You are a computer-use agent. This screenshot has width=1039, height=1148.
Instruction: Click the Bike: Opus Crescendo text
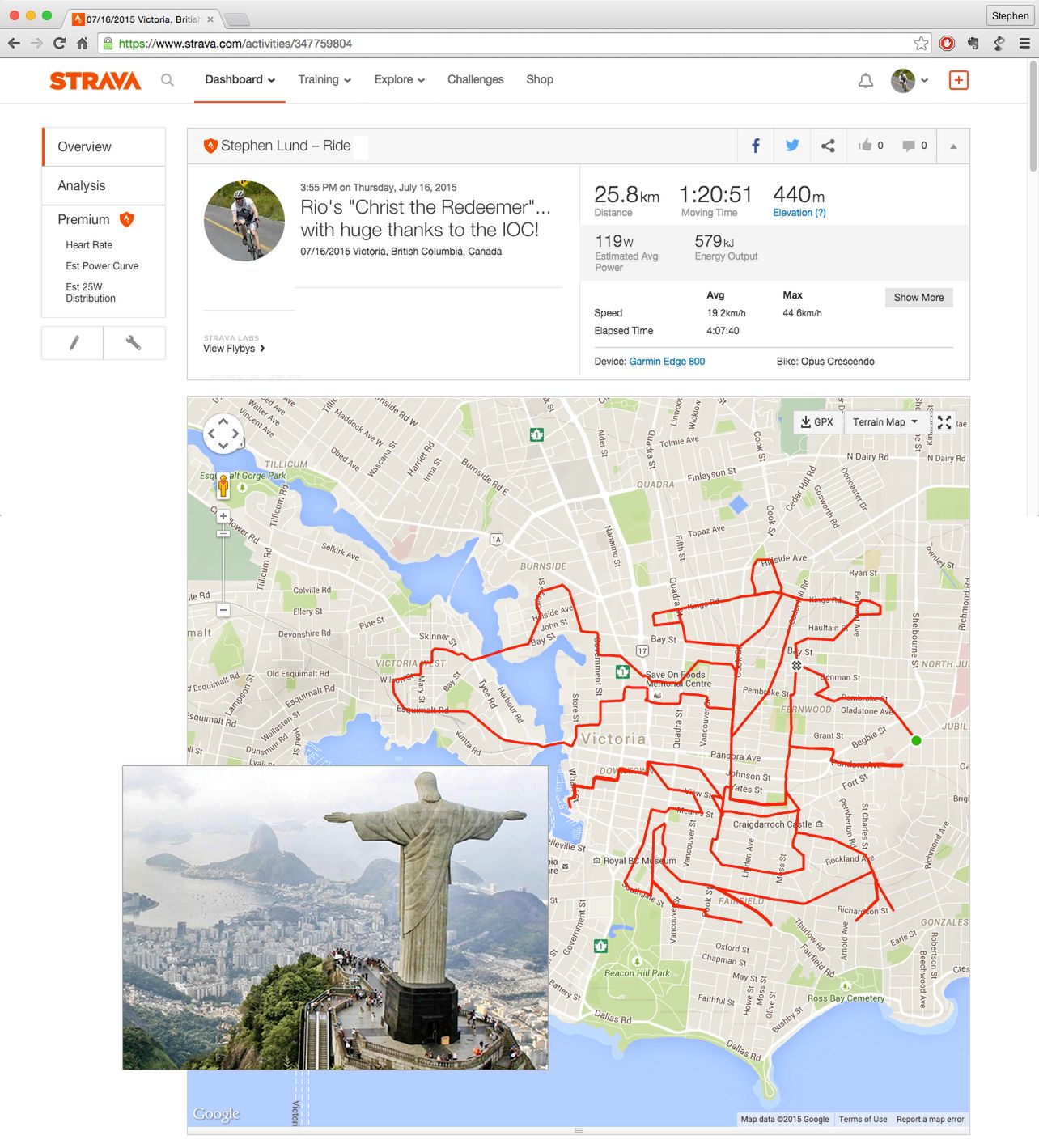(825, 362)
